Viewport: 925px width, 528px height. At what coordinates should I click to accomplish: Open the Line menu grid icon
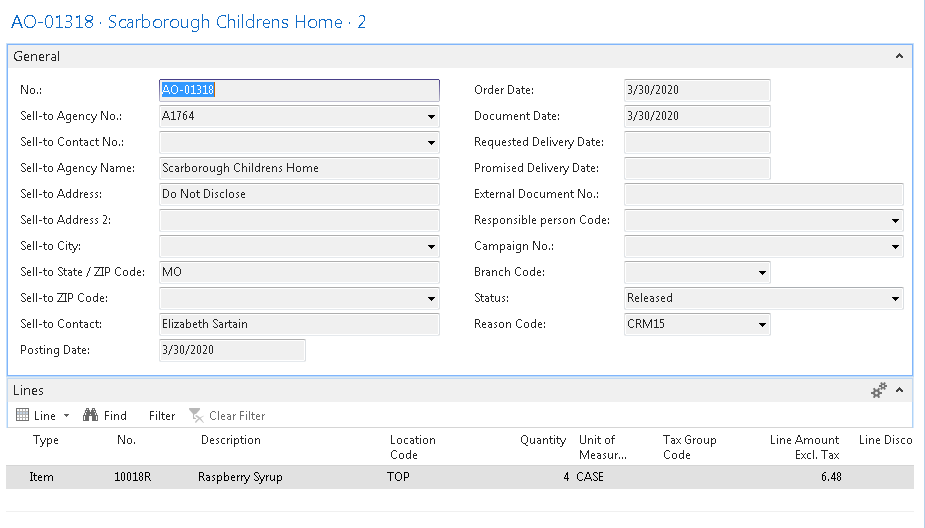coord(24,415)
